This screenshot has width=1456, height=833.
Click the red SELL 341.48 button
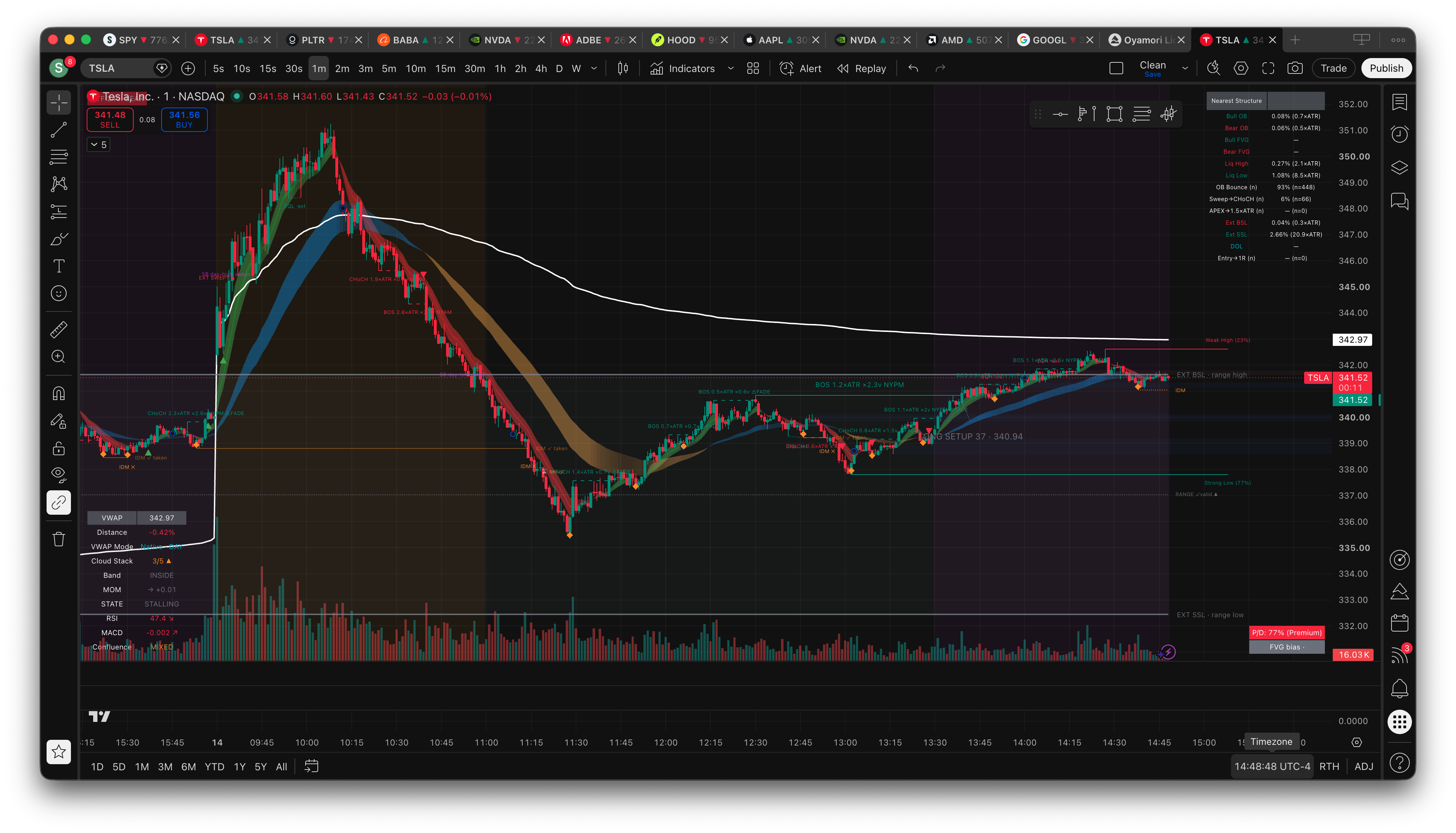click(x=110, y=120)
